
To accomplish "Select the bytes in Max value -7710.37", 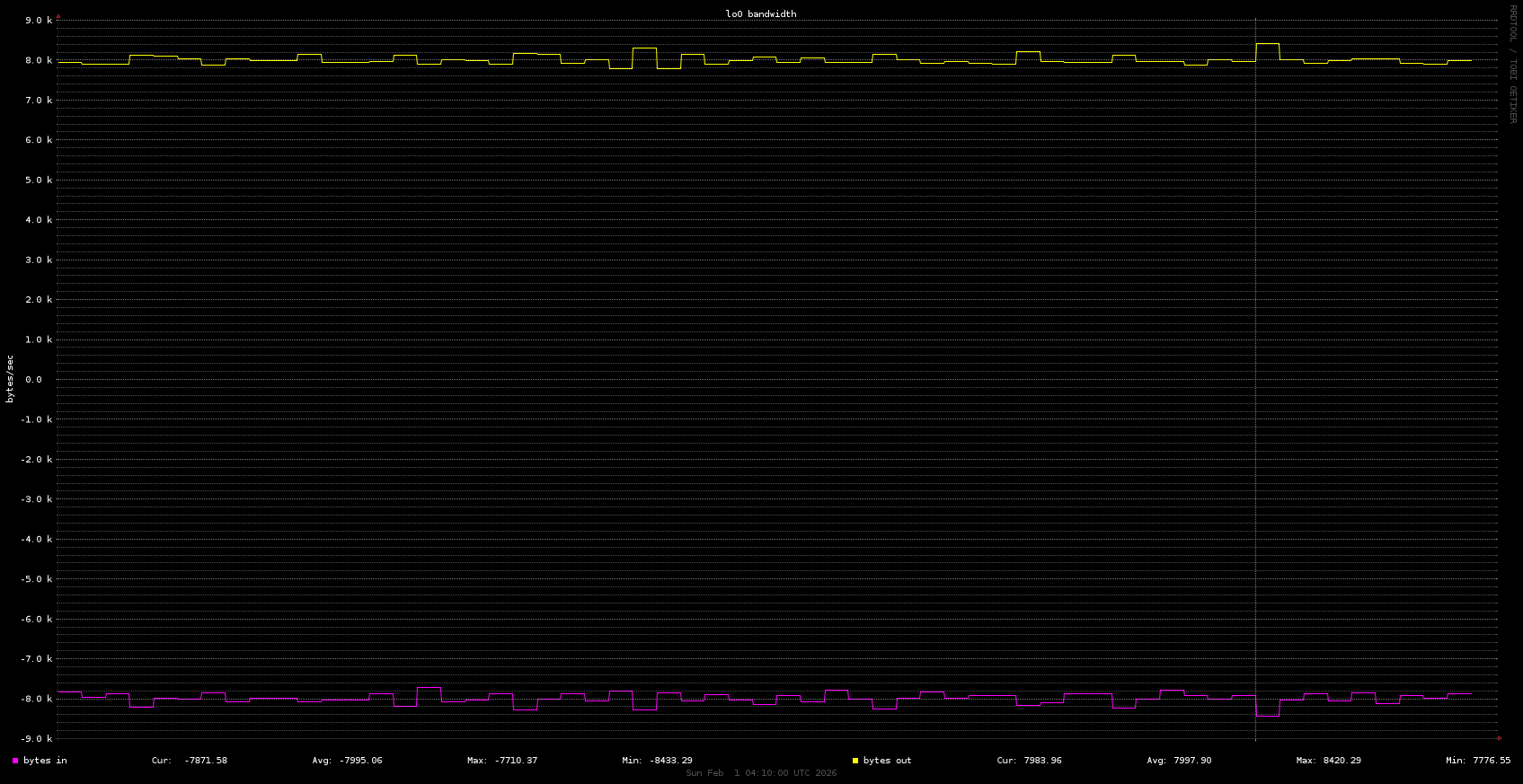I will pyautogui.click(x=516, y=761).
